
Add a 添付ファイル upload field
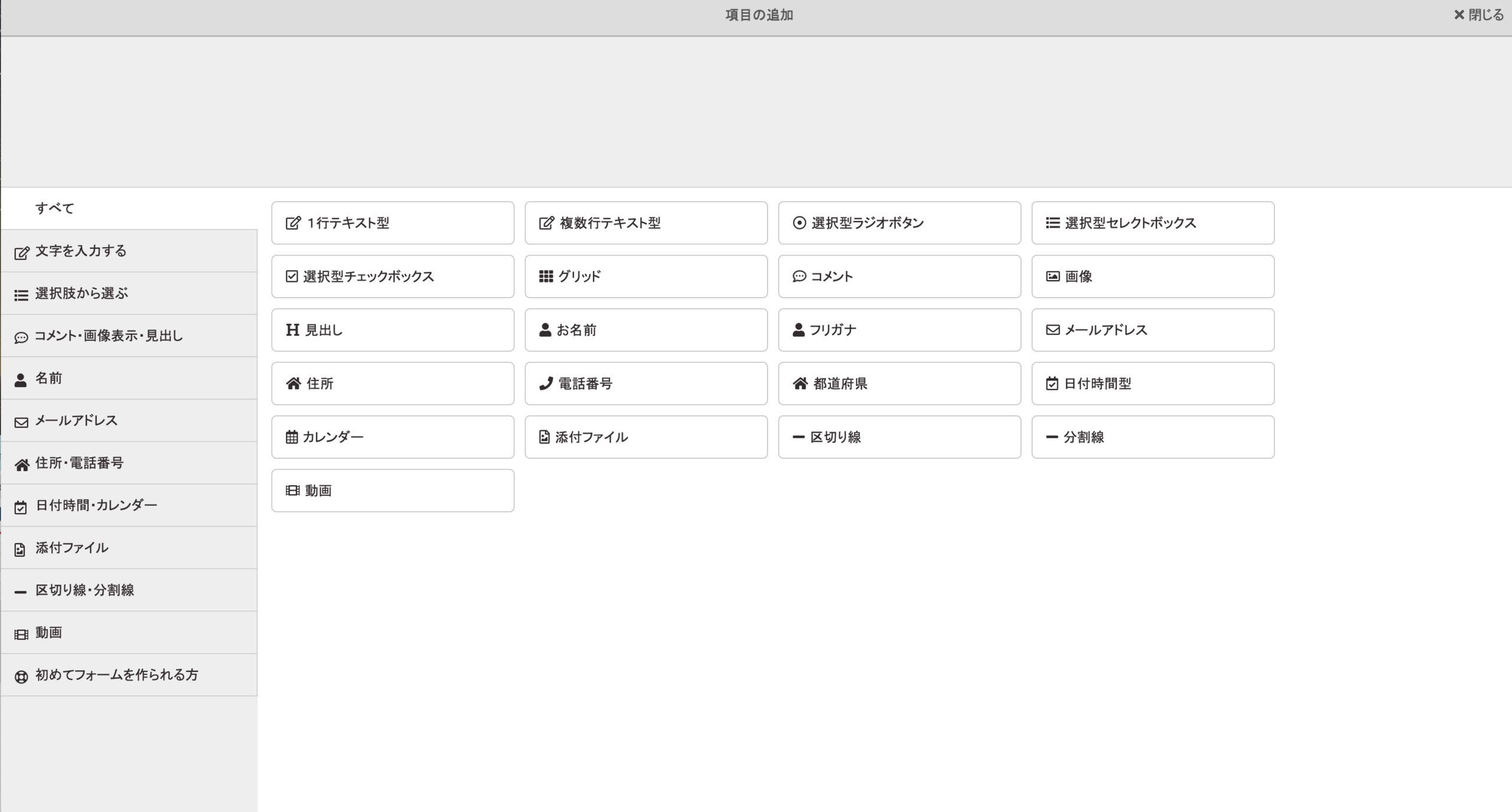[x=646, y=437]
